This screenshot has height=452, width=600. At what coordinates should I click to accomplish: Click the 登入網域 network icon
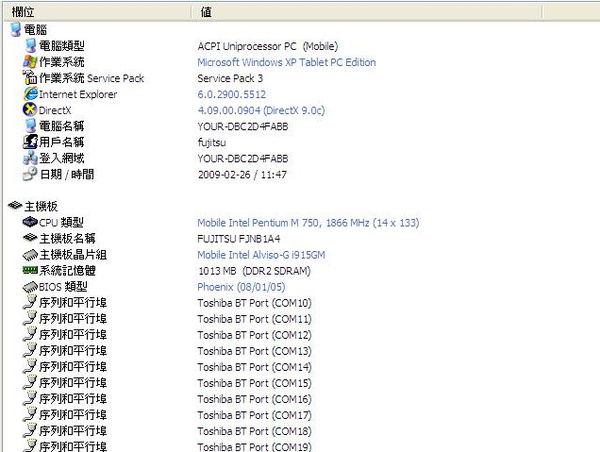click(30, 158)
